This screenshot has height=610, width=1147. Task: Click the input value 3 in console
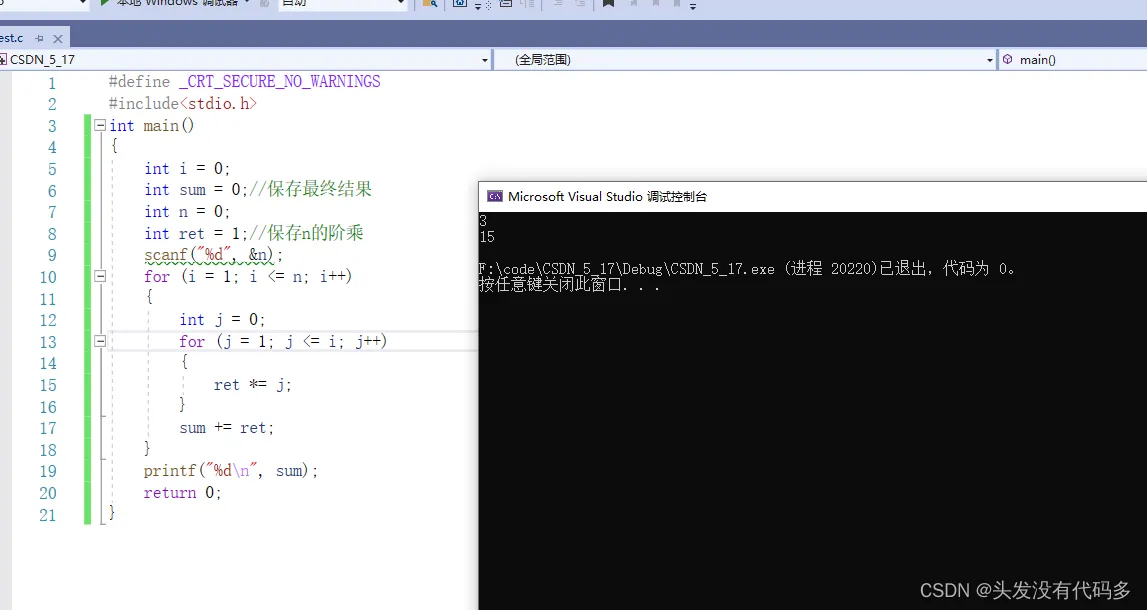(x=483, y=220)
